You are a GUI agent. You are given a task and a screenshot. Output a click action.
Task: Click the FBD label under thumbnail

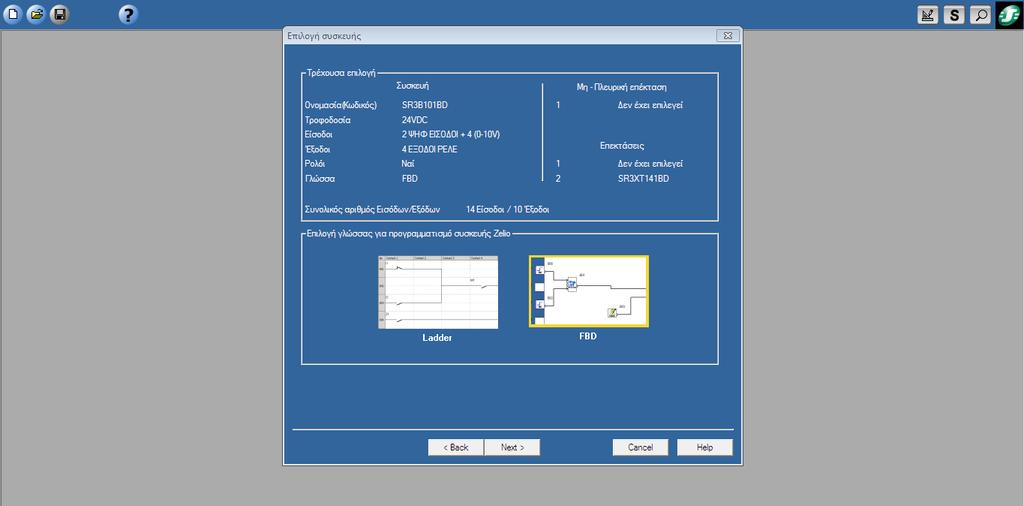pyautogui.click(x=588, y=337)
